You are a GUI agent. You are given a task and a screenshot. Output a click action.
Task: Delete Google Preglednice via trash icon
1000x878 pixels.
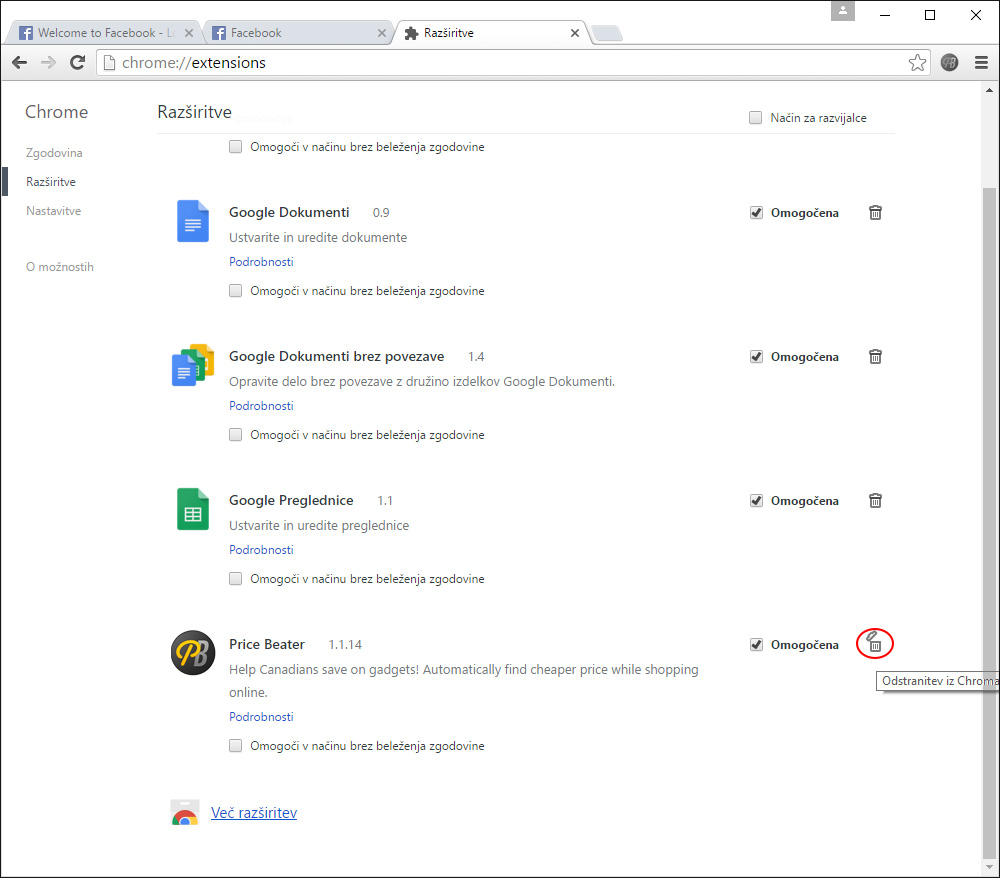pyautogui.click(x=875, y=501)
